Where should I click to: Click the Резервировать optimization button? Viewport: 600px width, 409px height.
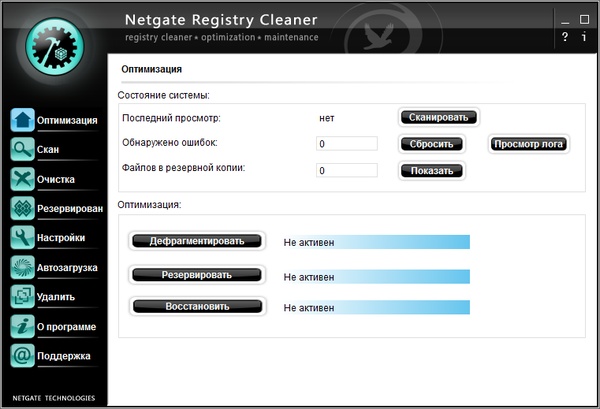[197, 275]
